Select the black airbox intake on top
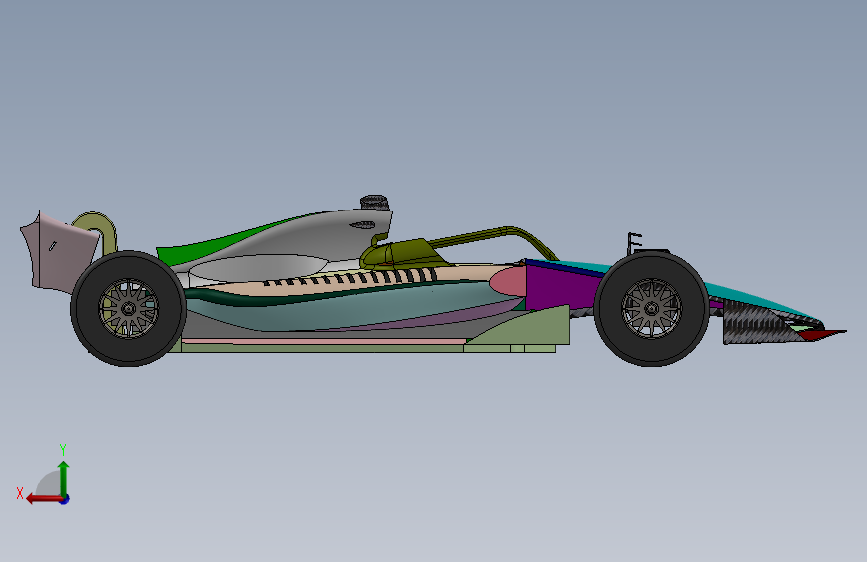The image size is (867, 562). click(x=374, y=202)
